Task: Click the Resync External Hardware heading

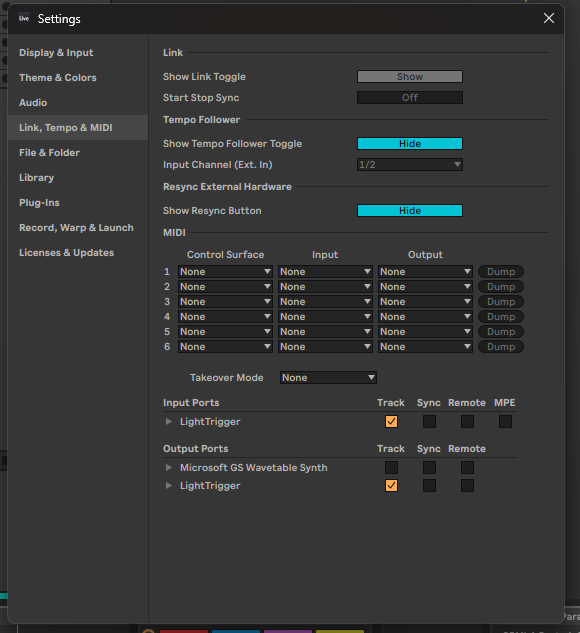Action: 227,187
